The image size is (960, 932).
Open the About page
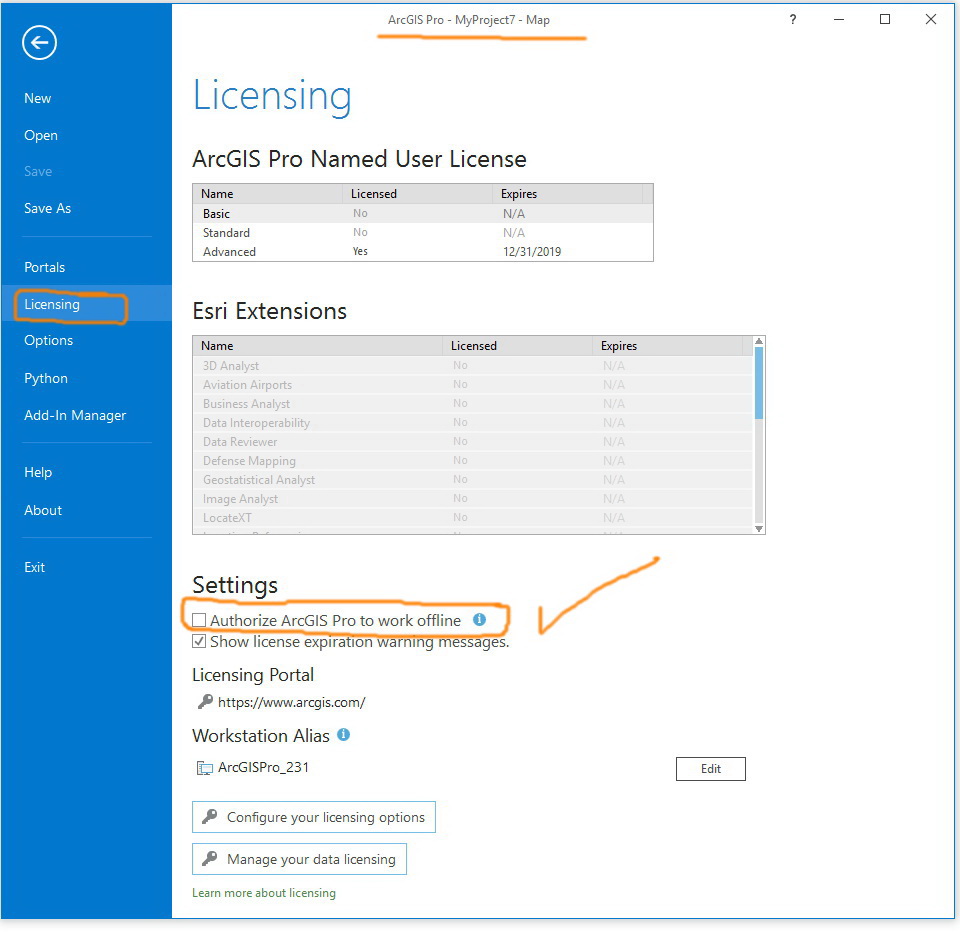[43, 510]
